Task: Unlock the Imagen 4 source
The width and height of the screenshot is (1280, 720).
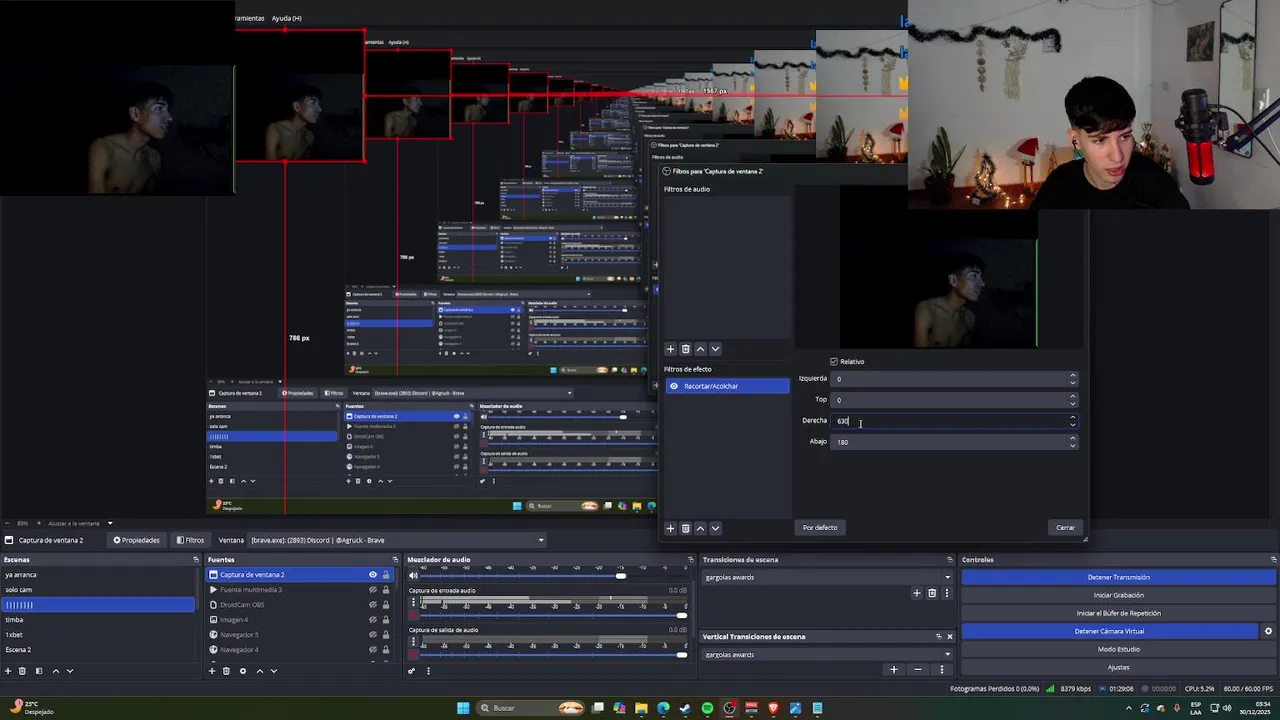Action: tap(386, 620)
